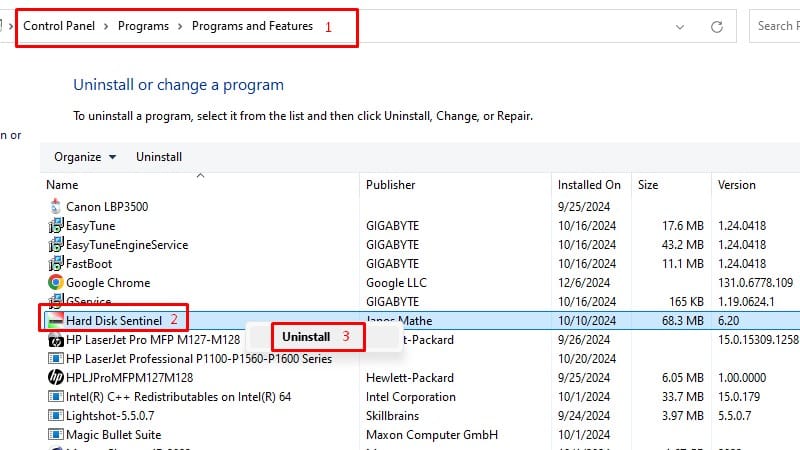Select the EasyTuneEngineService entry
800x450 pixels.
(x=127, y=245)
